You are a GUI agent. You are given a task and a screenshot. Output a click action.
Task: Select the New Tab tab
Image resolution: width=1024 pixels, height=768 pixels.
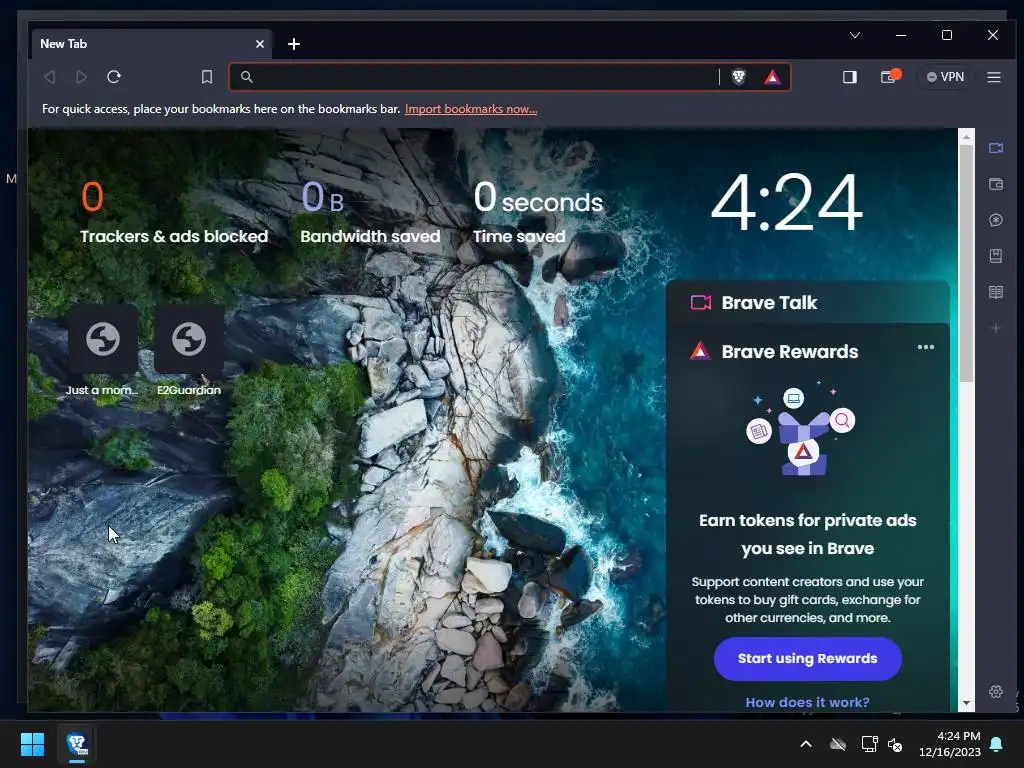pyautogui.click(x=152, y=44)
